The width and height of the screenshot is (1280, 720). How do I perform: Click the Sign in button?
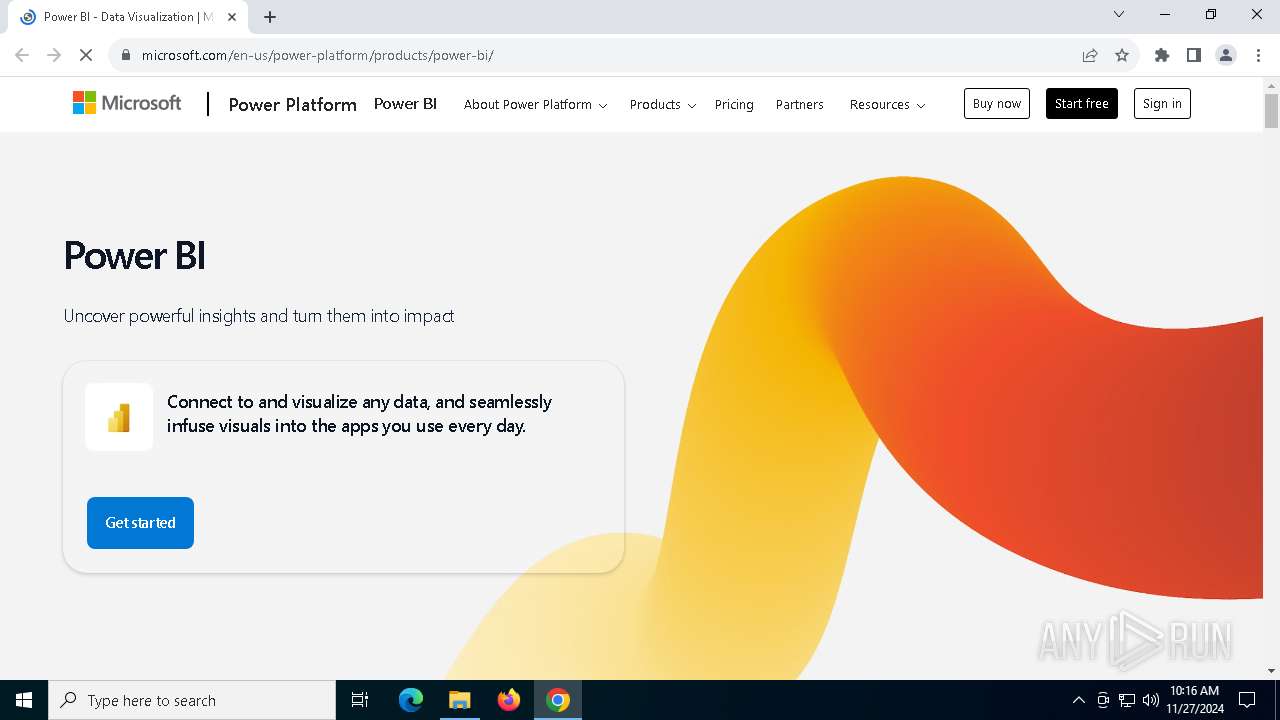[1162, 103]
